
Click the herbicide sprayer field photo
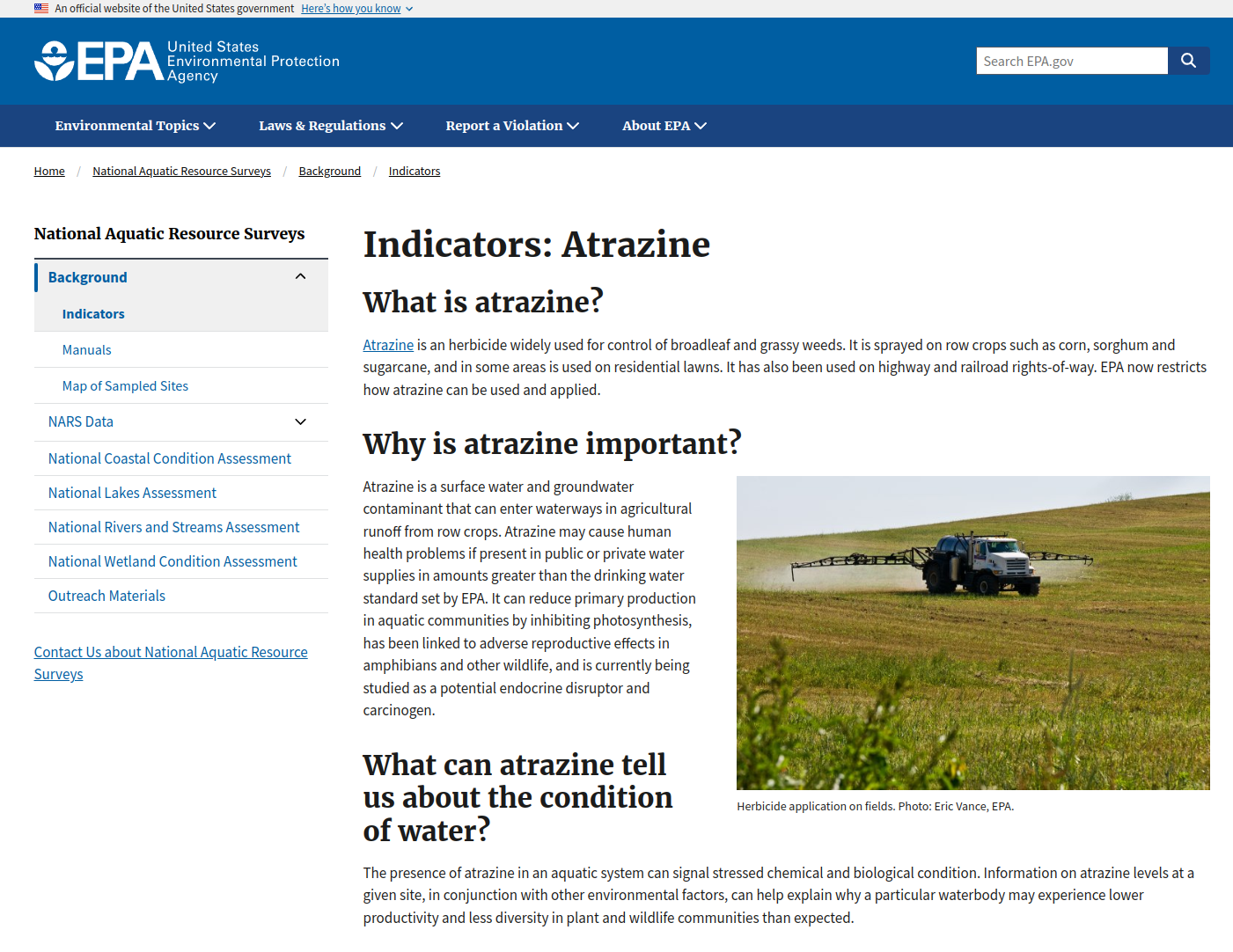[972, 633]
